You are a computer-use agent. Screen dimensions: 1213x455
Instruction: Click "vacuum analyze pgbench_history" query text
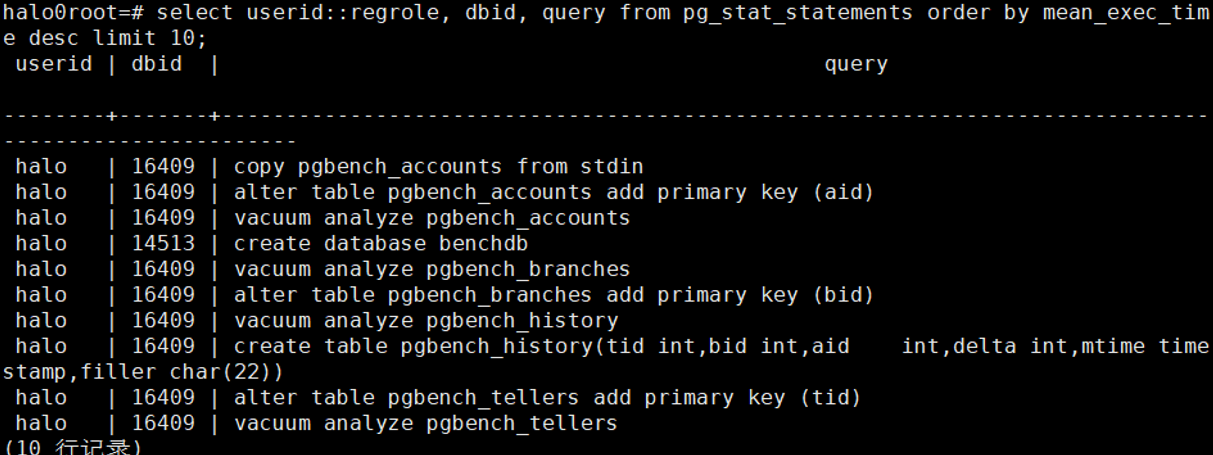[425, 321]
